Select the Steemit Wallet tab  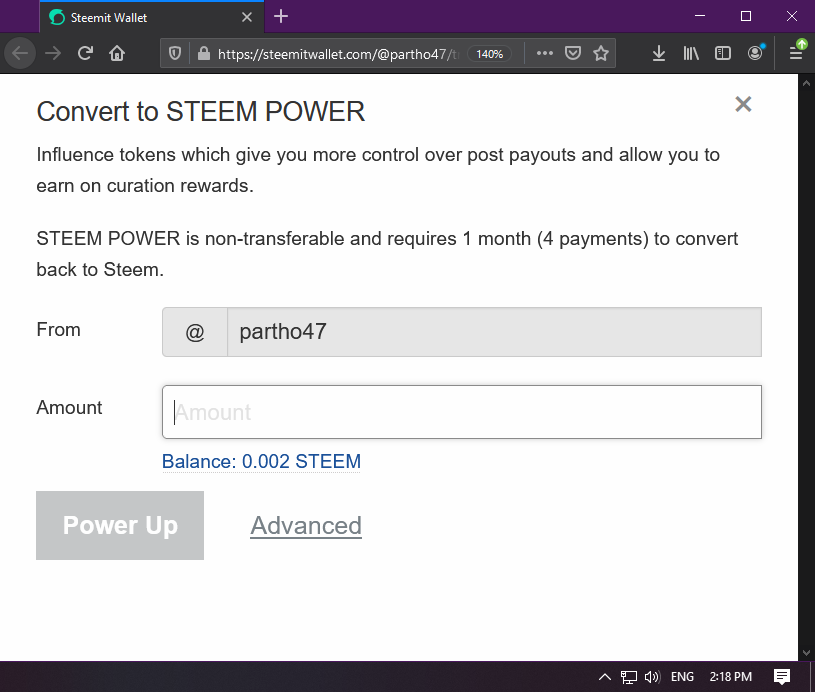click(x=152, y=17)
